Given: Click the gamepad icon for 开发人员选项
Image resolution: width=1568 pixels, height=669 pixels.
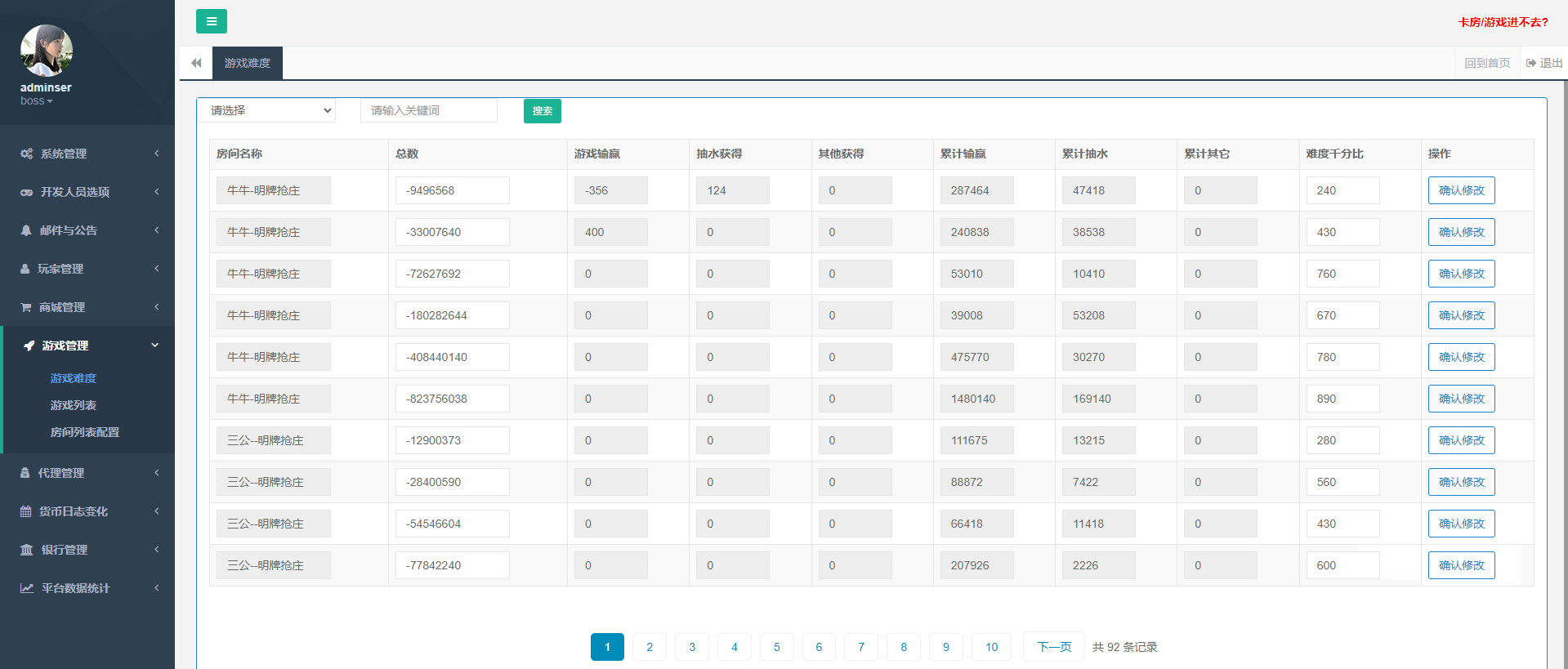Looking at the screenshot, I should tap(26, 192).
